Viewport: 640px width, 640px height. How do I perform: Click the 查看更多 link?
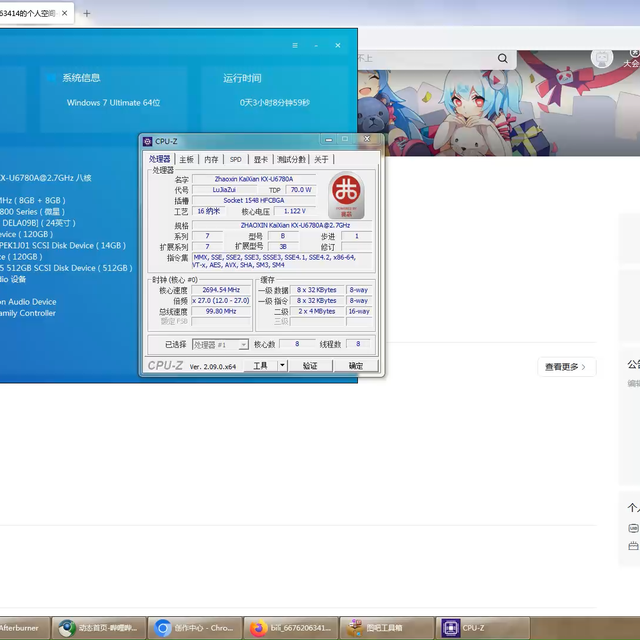[567, 367]
